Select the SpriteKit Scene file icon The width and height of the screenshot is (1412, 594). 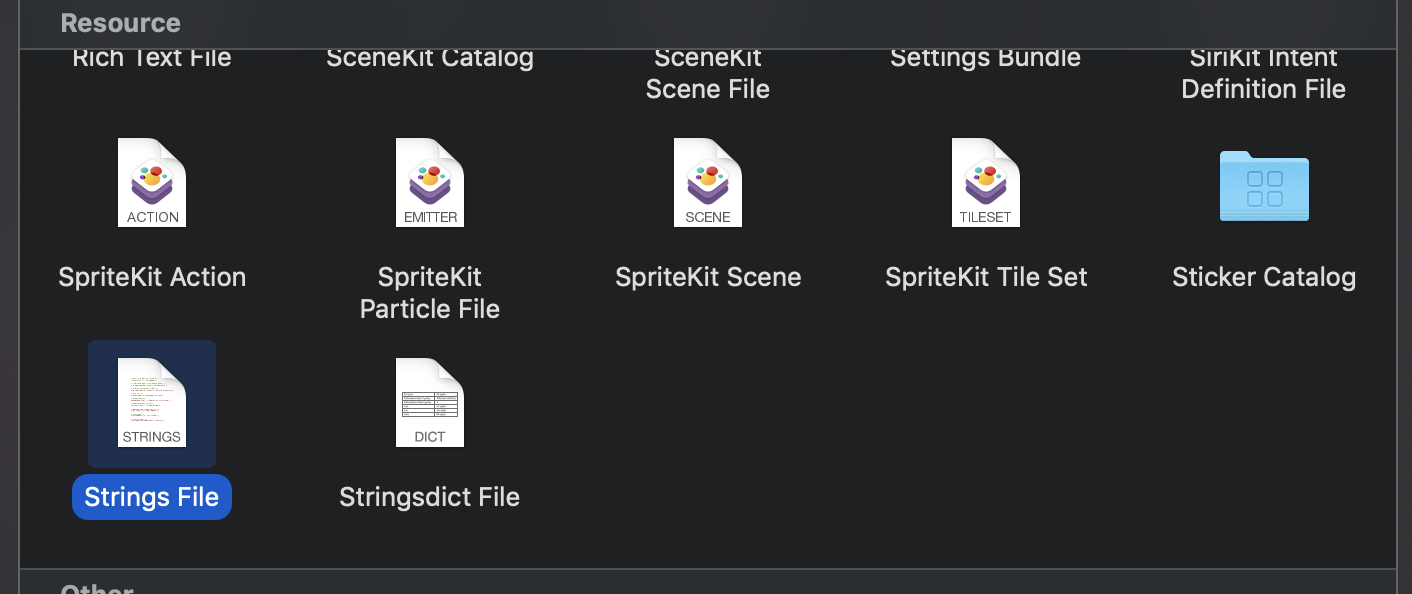point(708,183)
